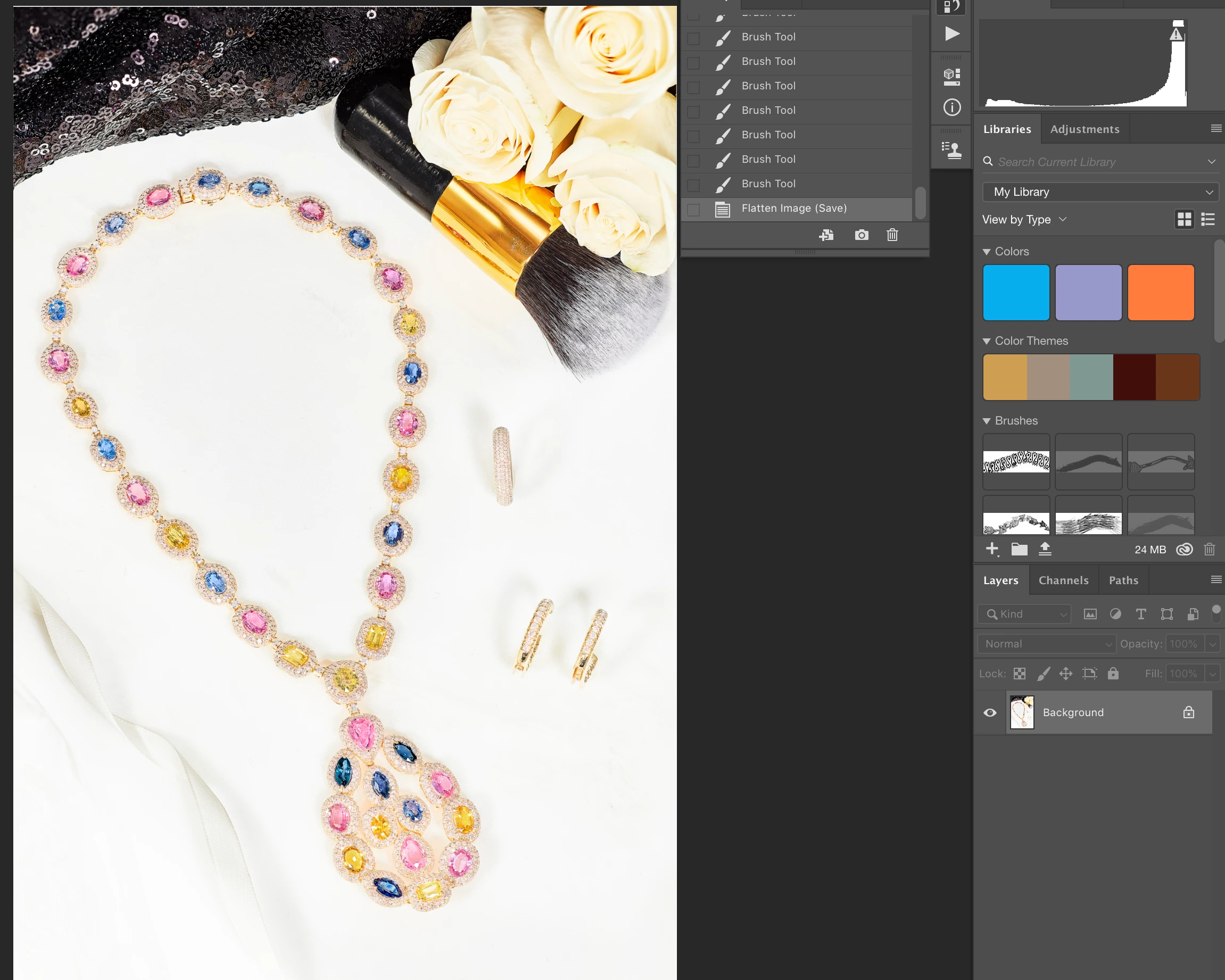1225x980 pixels.
Task: Click create new document from state icon
Action: point(827,235)
